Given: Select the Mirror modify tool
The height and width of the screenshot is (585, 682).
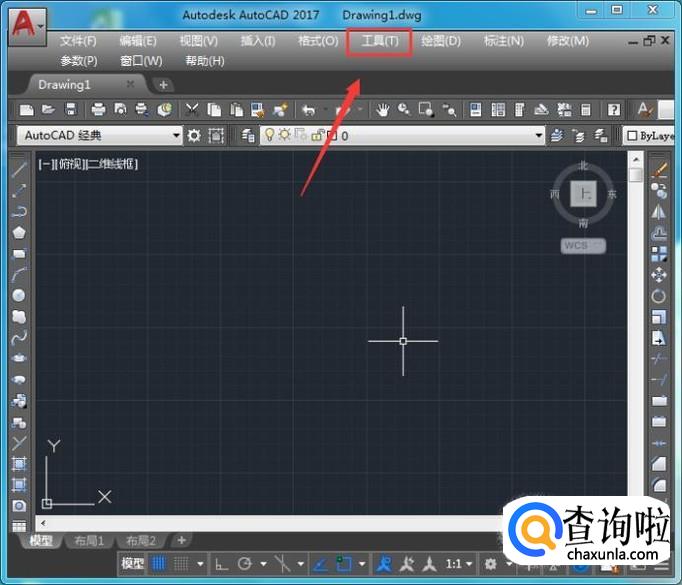Looking at the screenshot, I should (659, 212).
